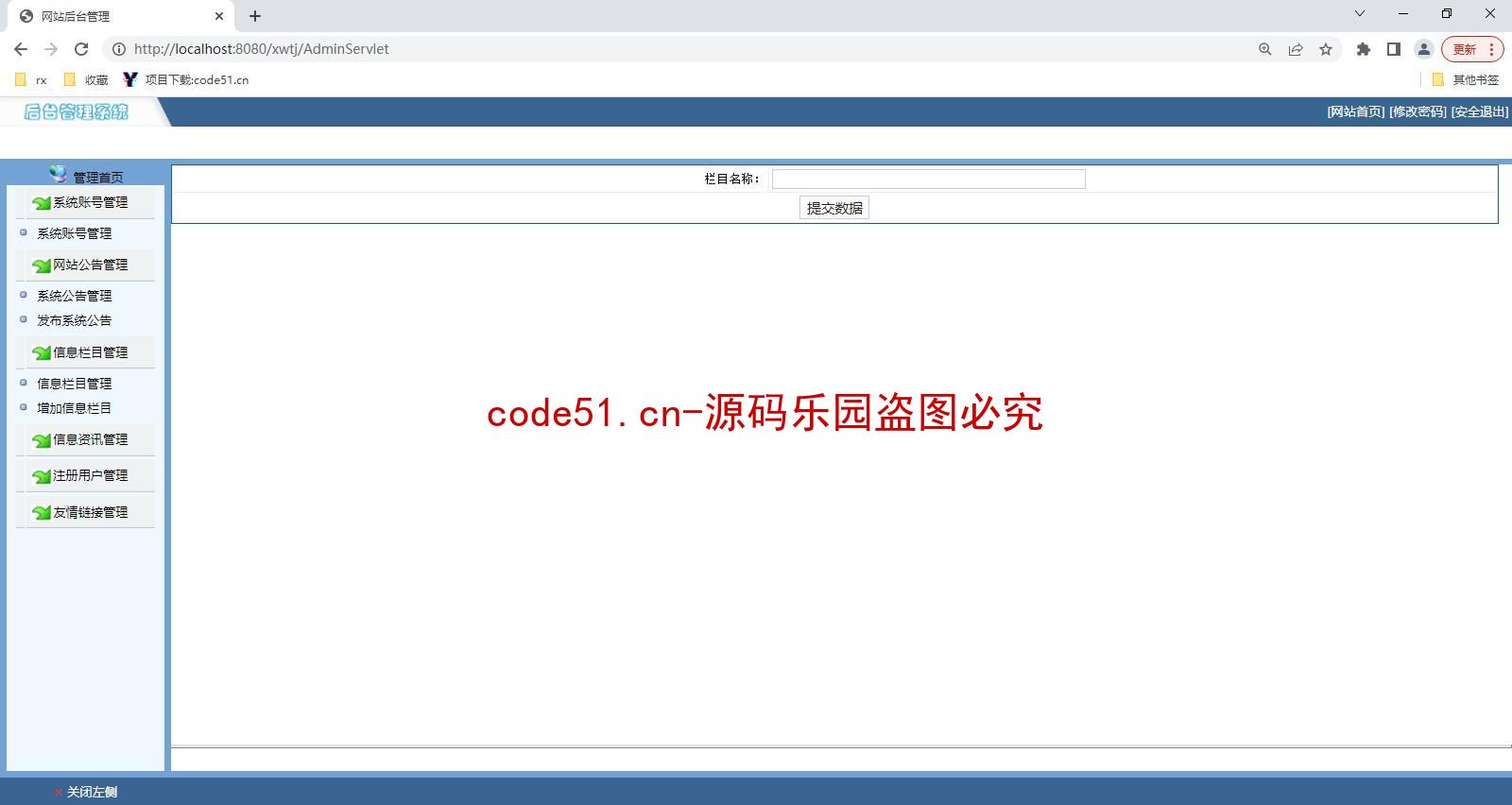Open the 其他书签 folder

coord(1466,80)
